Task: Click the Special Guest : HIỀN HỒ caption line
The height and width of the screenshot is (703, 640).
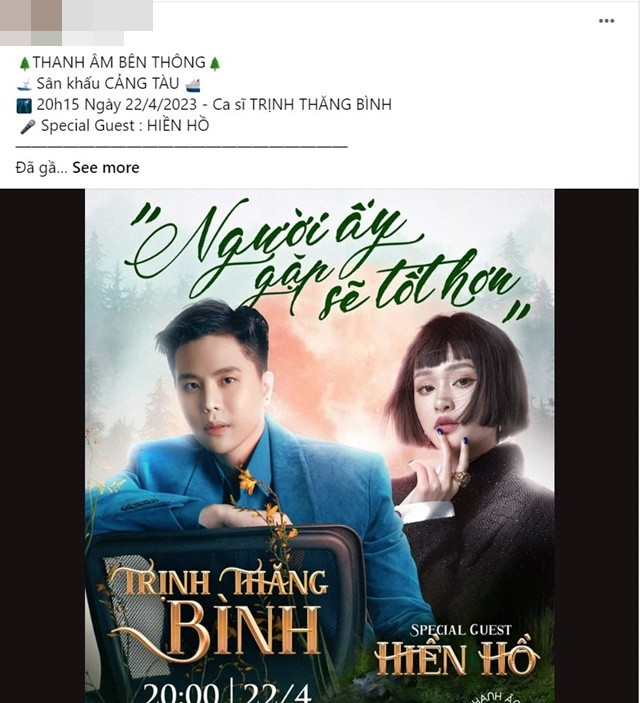Action: click(x=125, y=126)
